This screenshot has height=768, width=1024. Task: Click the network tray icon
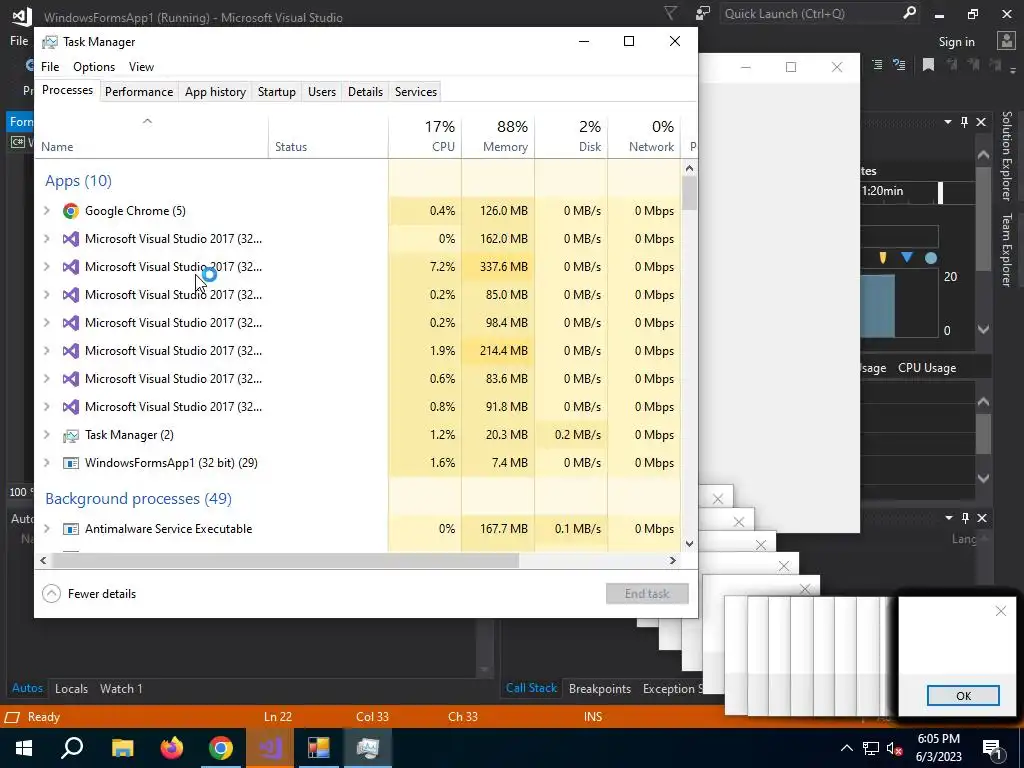coord(871,748)
